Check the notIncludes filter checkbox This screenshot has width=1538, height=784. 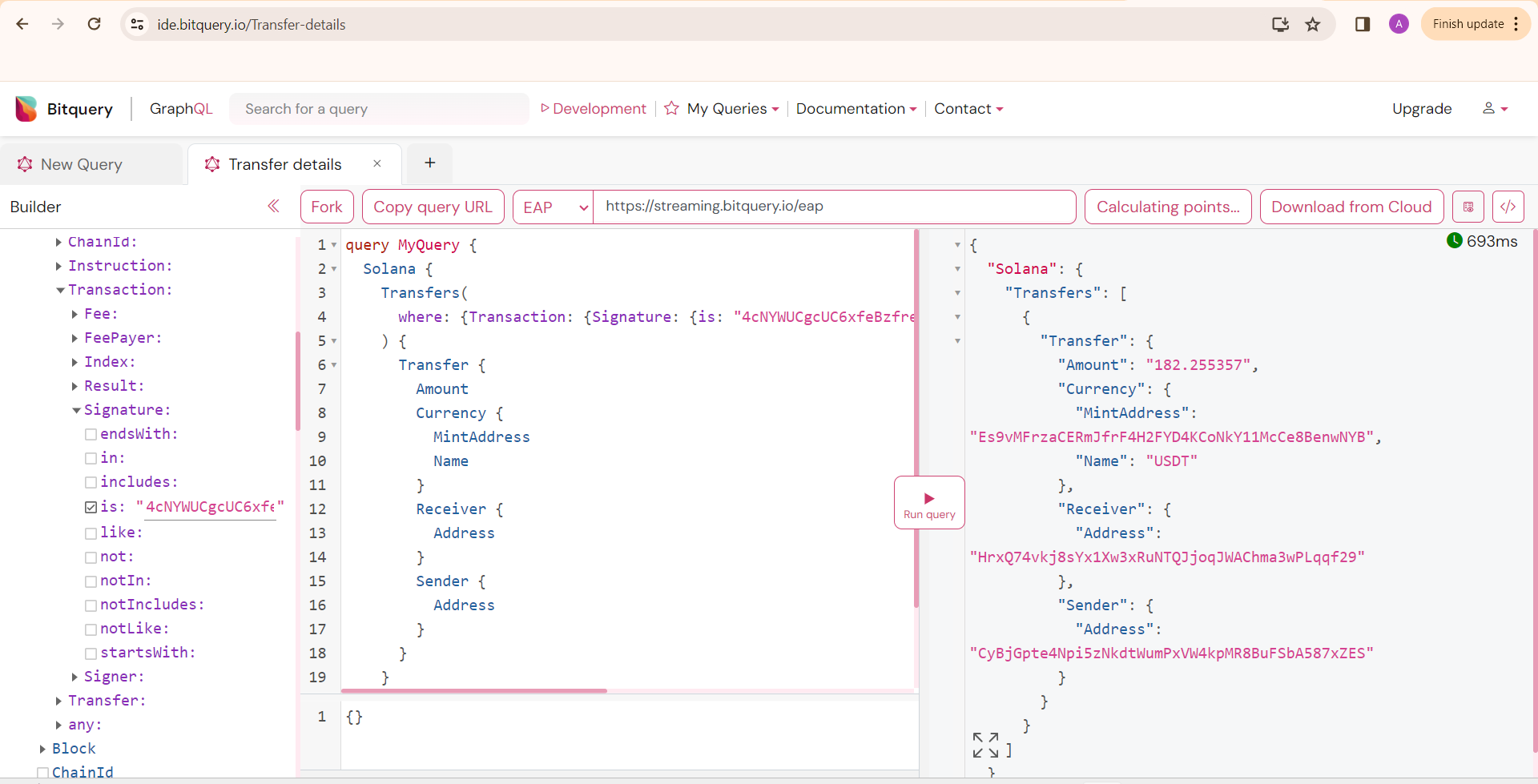(x=91, y=605)
